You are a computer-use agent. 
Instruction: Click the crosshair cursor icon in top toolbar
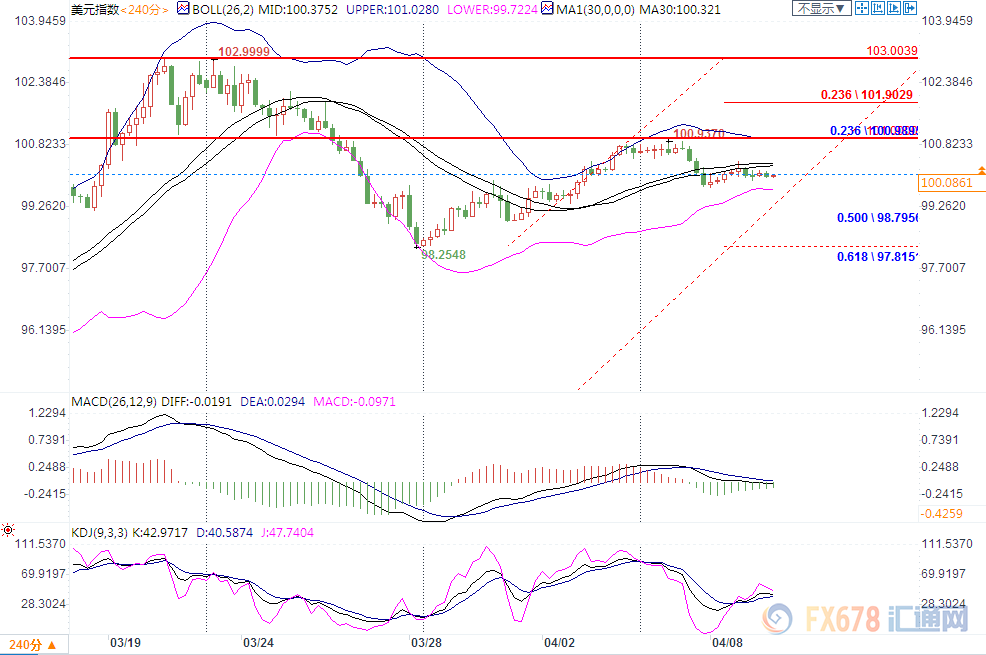pos(862,8)
